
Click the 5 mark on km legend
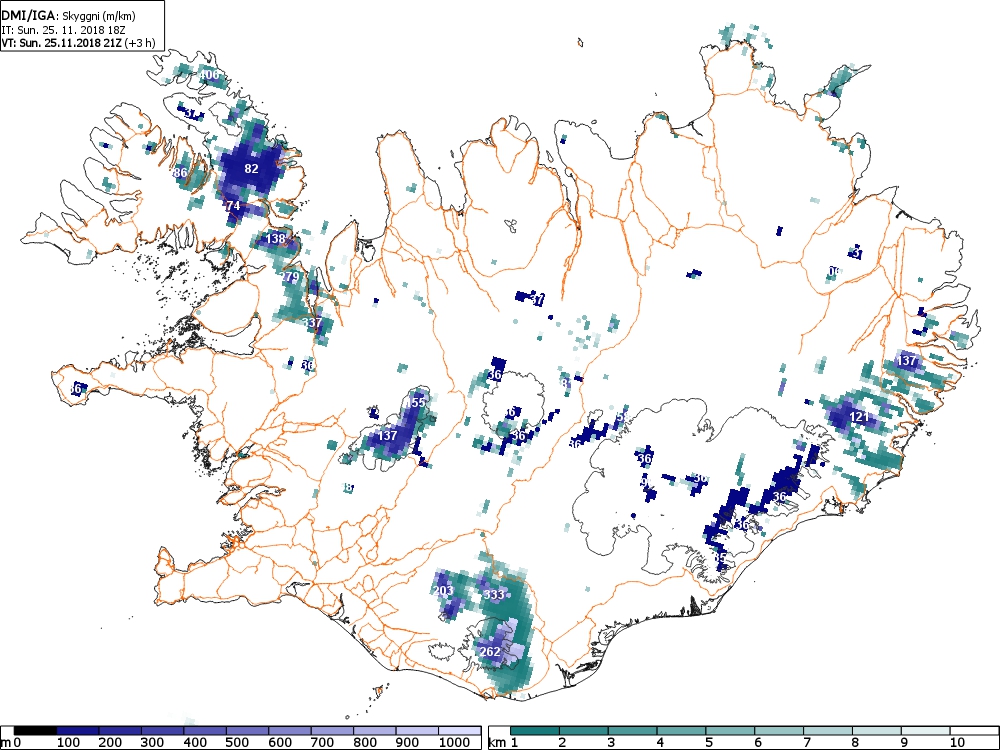[708, 742]
